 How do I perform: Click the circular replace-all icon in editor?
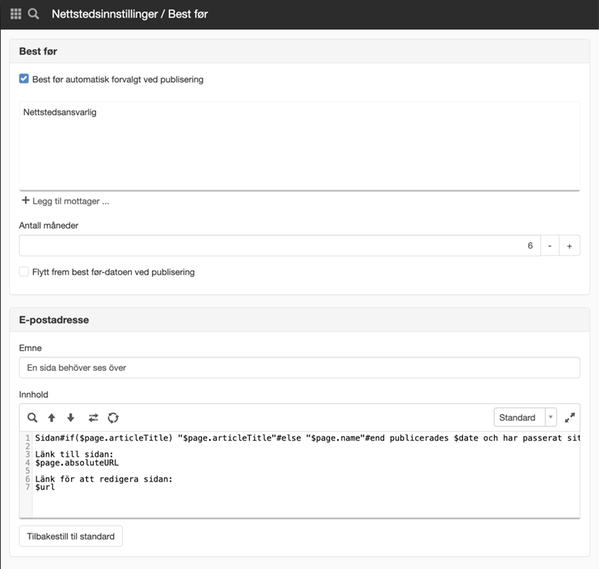pyautogui.click(x=113, y=418)
